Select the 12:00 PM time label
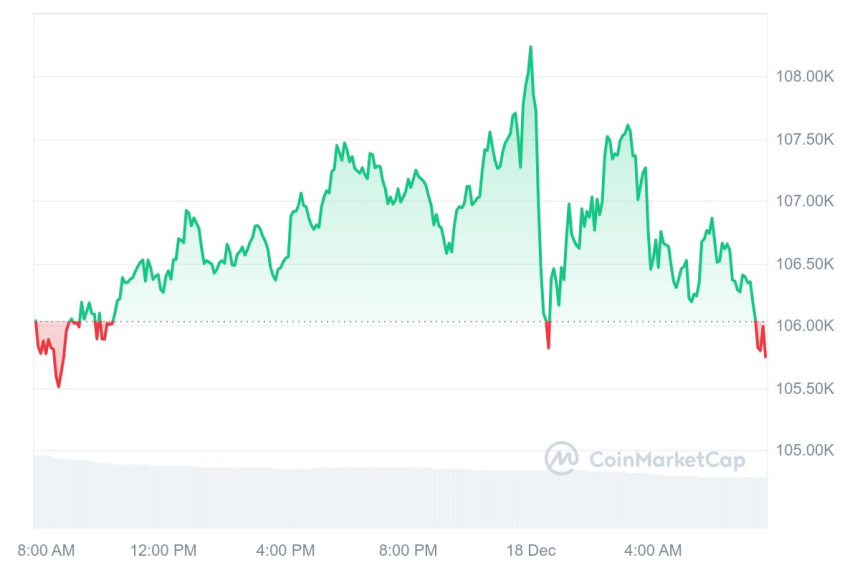This screenshot has height=573, width=860. (164, 550)
